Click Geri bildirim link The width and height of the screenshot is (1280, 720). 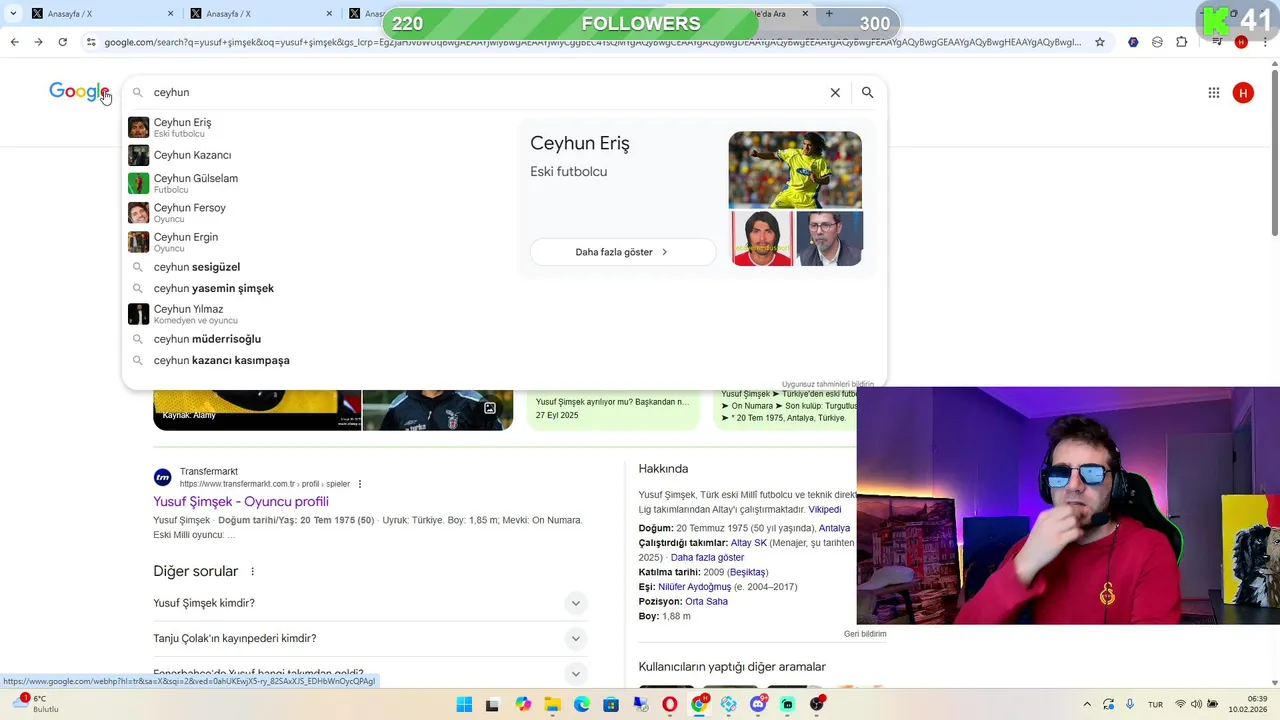click(x=865, y=634)
